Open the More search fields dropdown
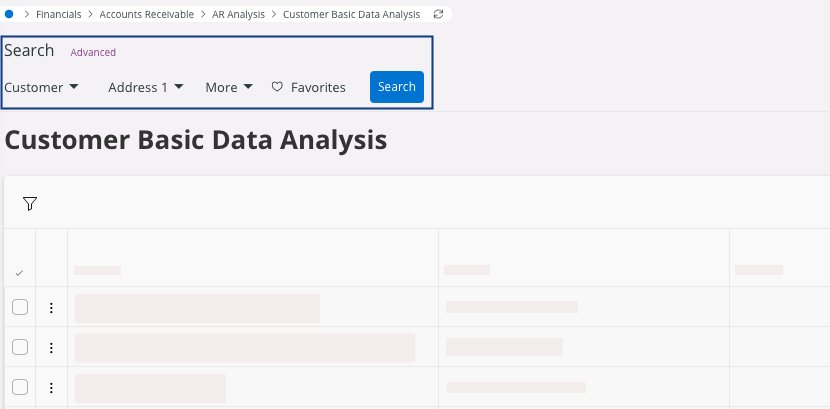This screenshot has width=830, height=409. [229, 87]
